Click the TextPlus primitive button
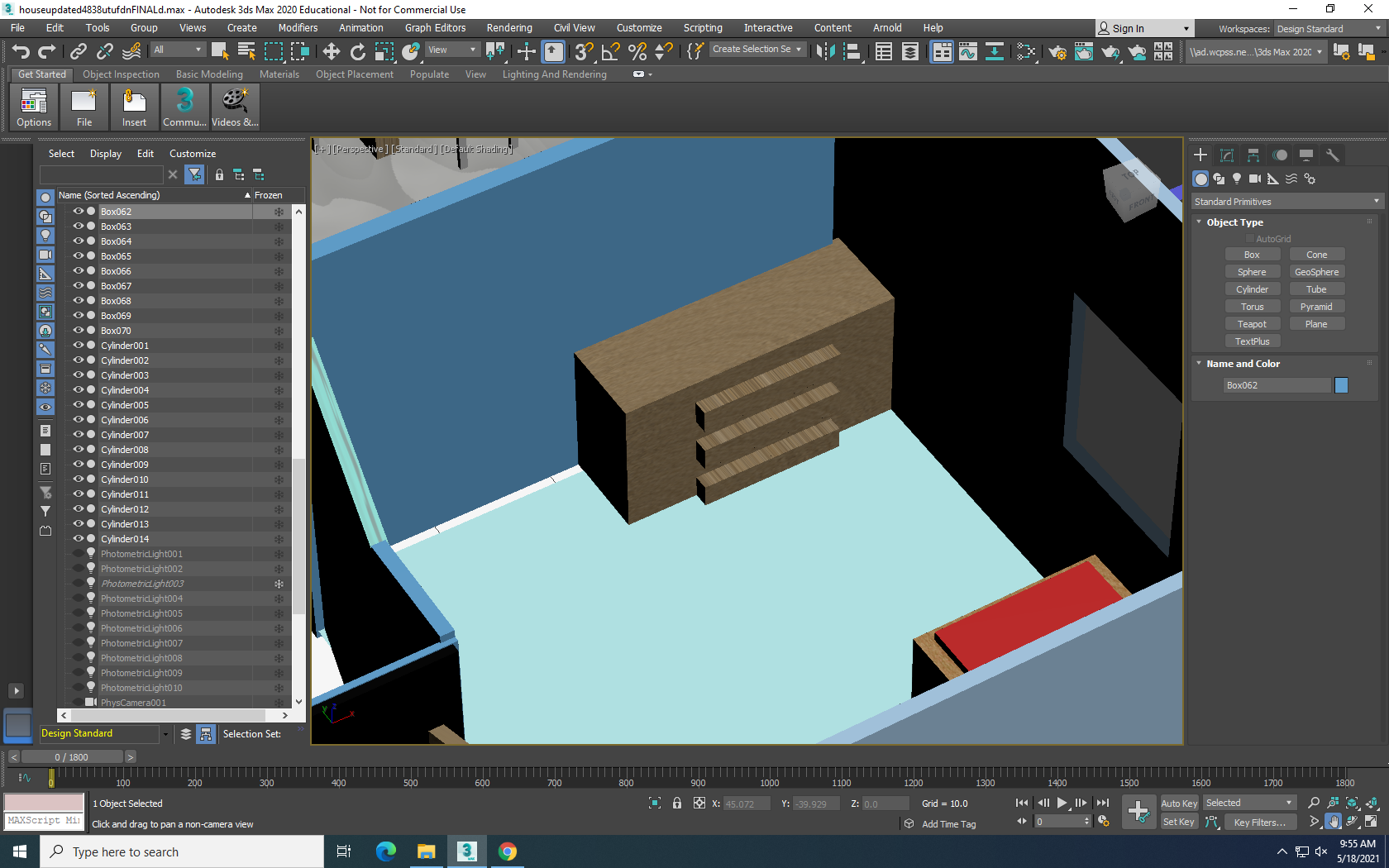Image resolution: width=1389 pixels, height=868 pixels. pyautogui.click(x=1252, y=341)
